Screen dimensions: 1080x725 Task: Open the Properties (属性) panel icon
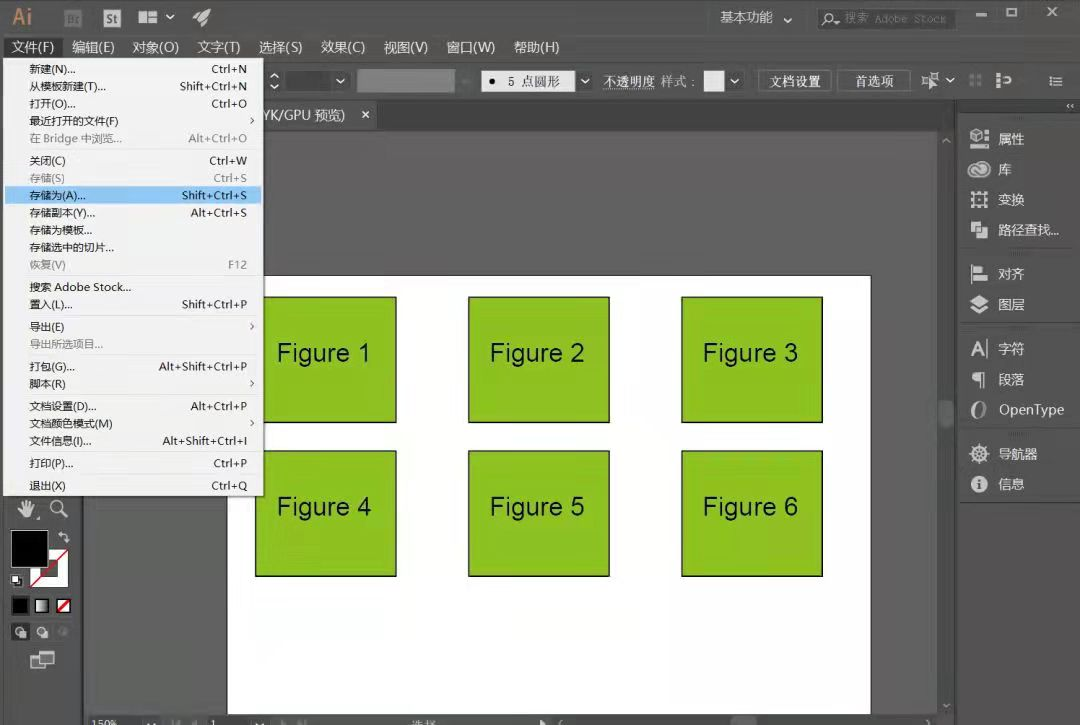[979, 138]
